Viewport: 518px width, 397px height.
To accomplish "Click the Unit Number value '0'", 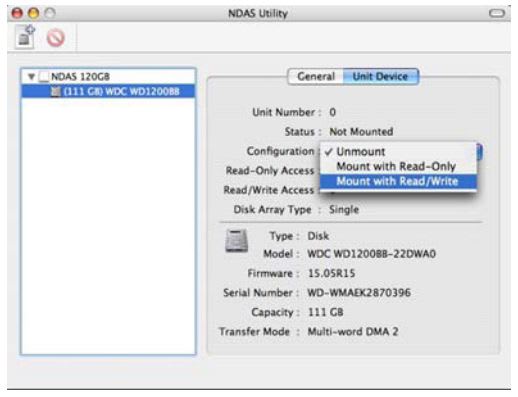I will point(332,112).
